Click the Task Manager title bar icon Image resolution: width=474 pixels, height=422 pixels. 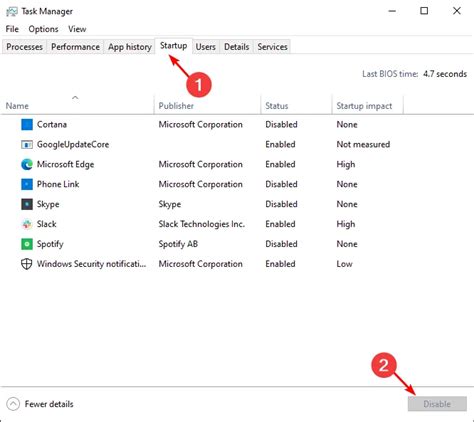[x=12, y=11]
